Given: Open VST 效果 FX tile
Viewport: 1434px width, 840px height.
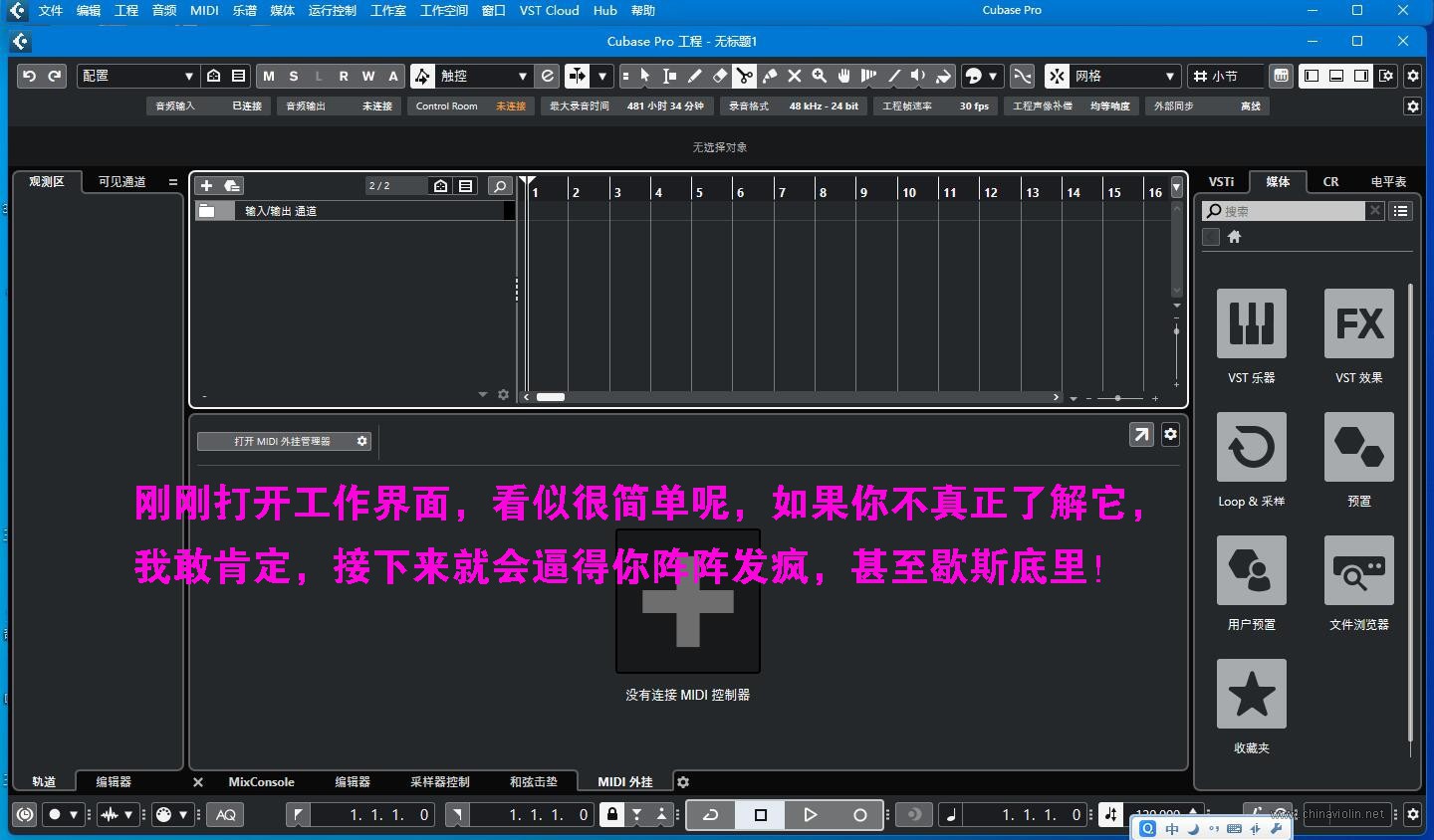Looking at the screenshot, I should tap(1359, 323).
